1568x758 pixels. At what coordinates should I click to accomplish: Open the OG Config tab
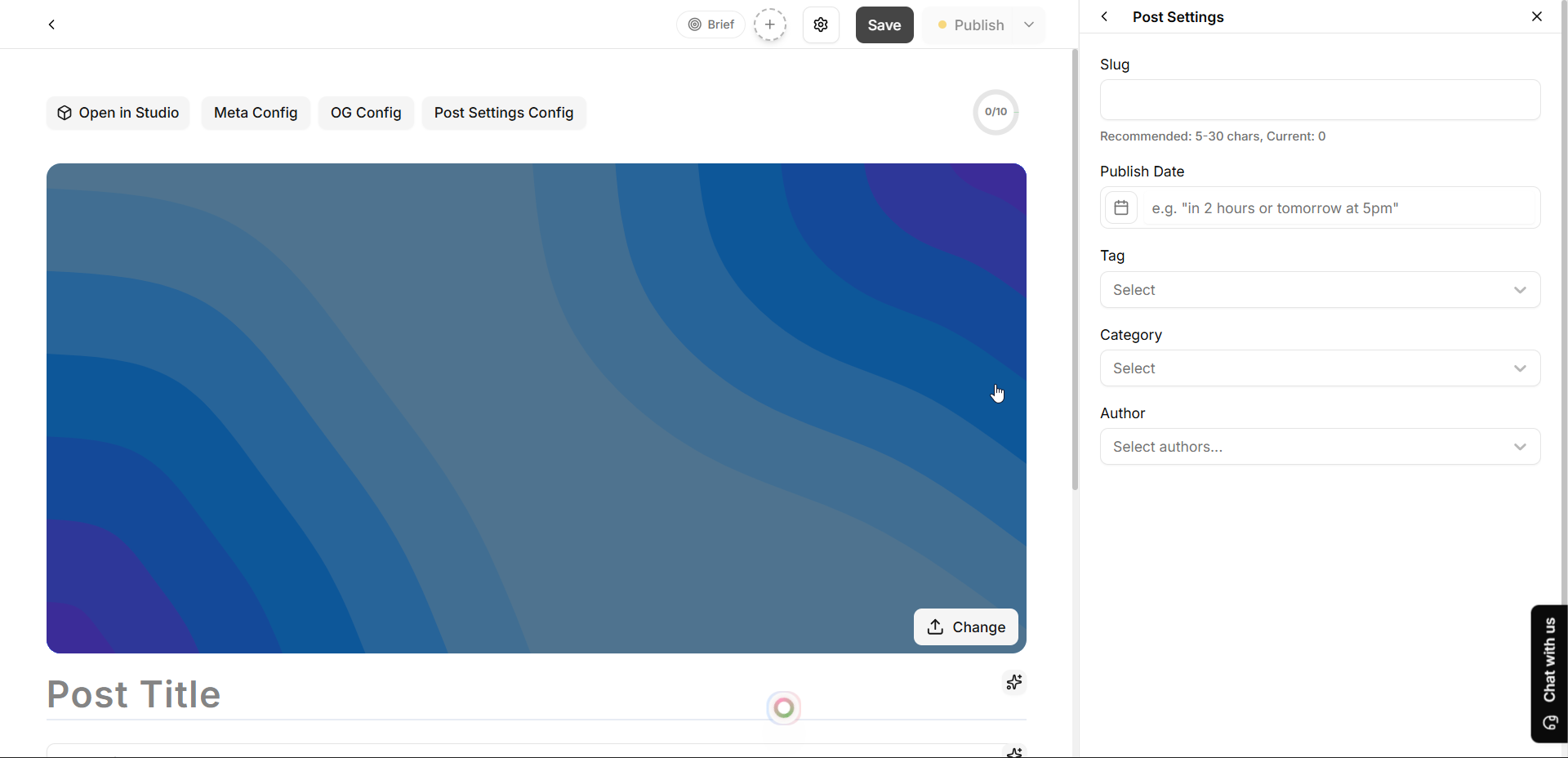(366, 113)
